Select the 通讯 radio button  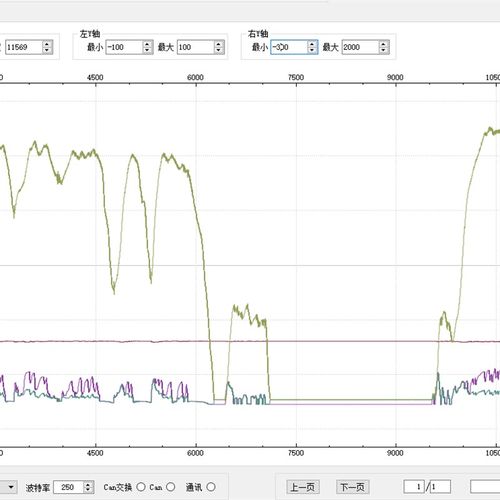click(211, 487)
